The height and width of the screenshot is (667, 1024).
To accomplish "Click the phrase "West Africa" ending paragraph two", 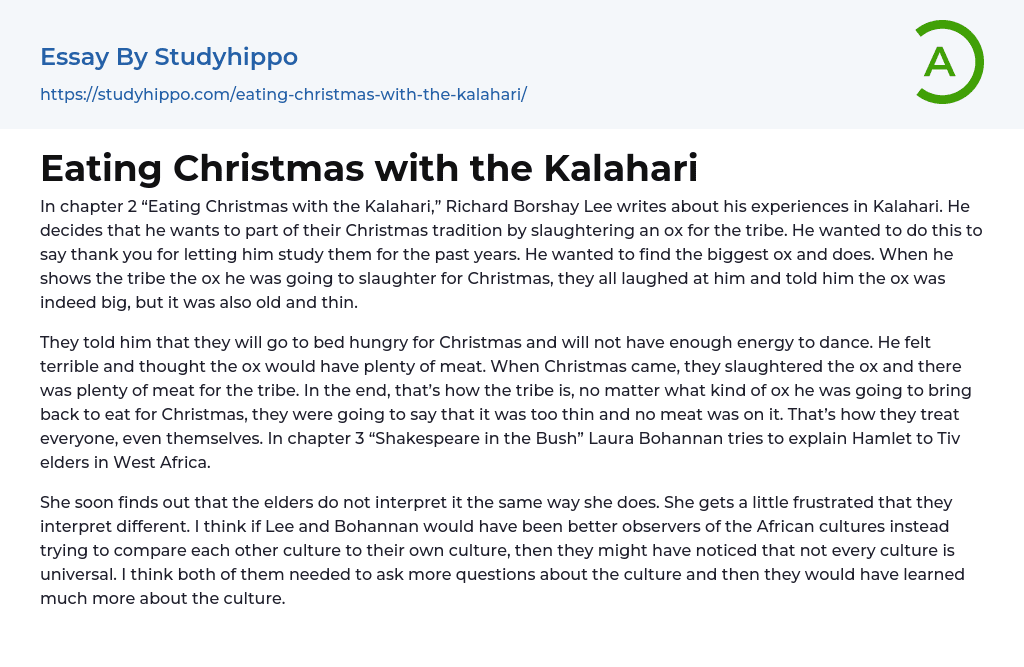I will point(161,462).
